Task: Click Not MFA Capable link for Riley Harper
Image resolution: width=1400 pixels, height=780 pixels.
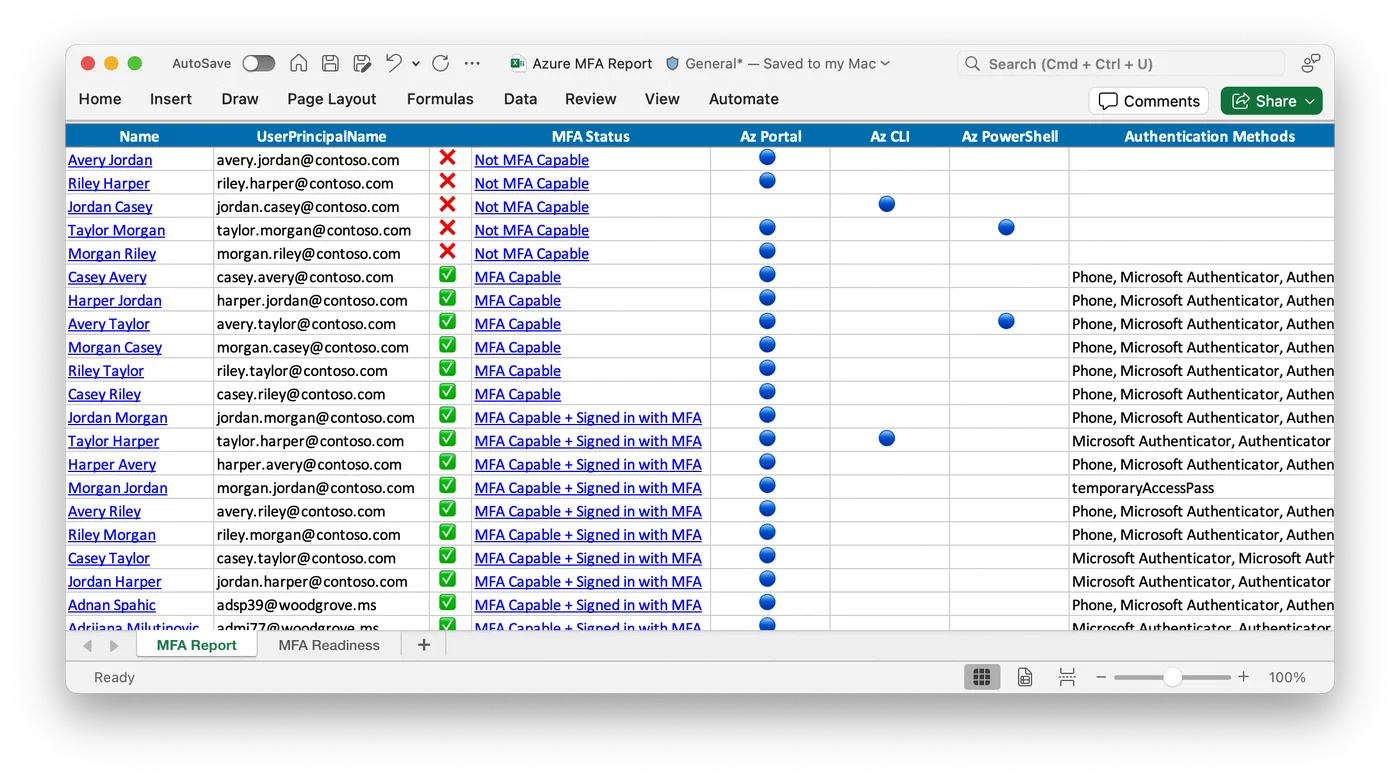Action: tap(532, 183)
